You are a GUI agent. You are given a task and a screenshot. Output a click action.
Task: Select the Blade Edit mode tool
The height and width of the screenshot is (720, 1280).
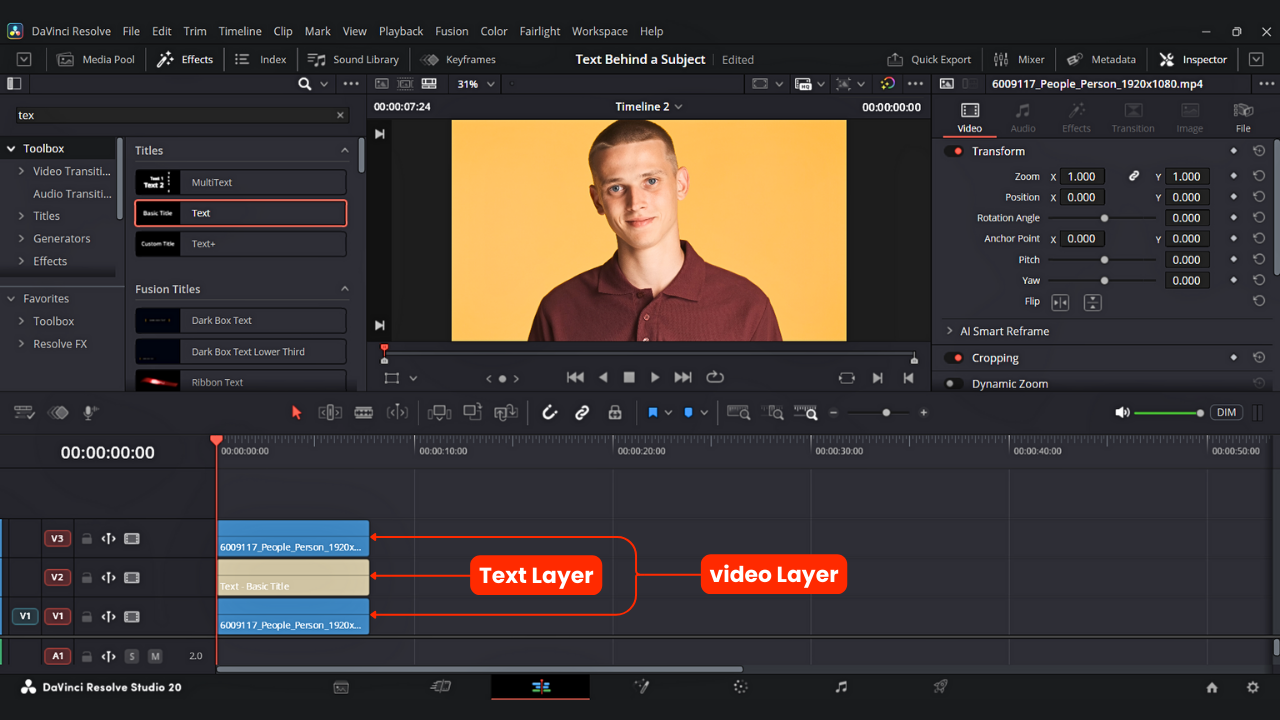coord(363,412)
